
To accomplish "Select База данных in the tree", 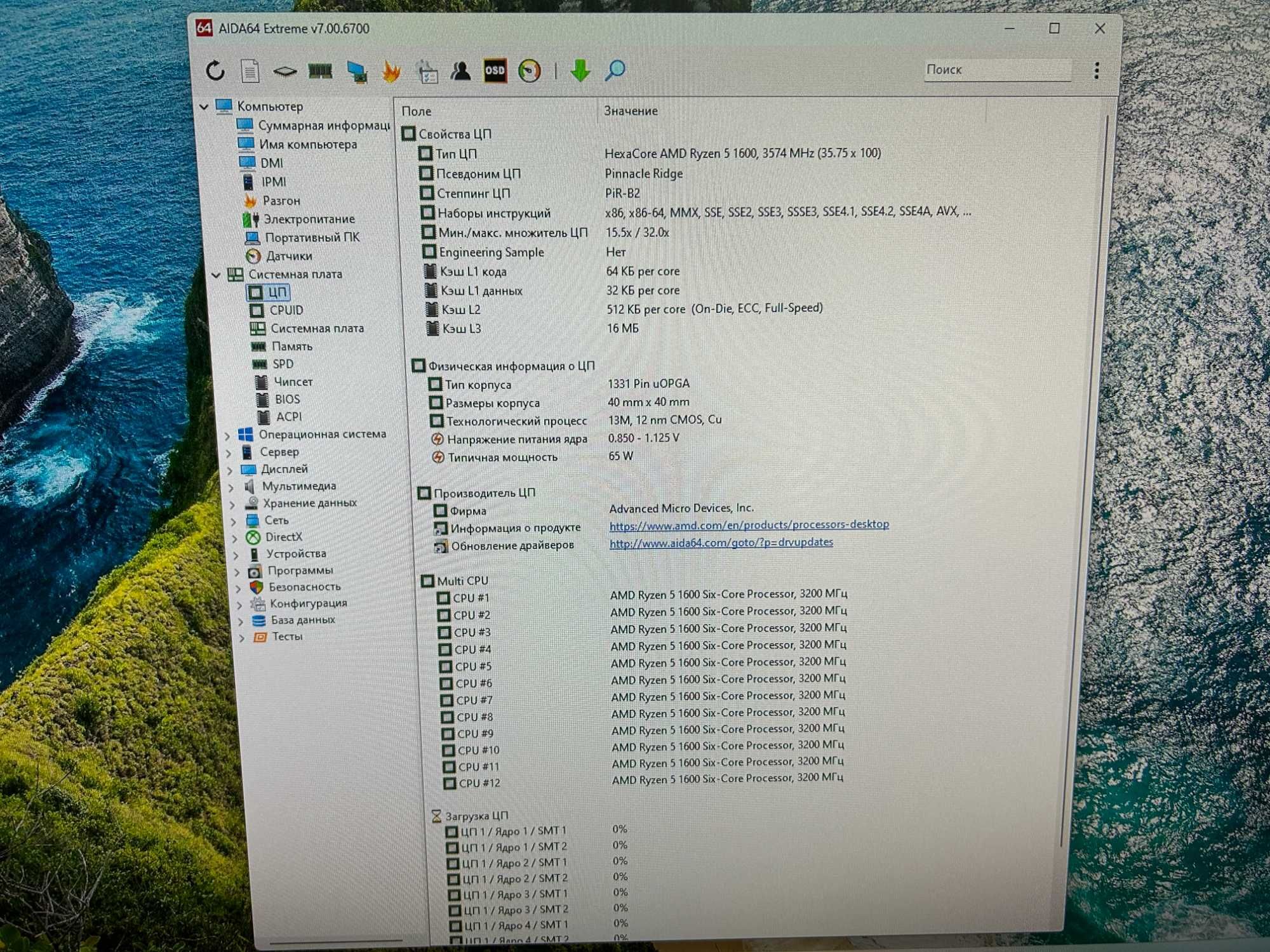I will coord(294,620).
